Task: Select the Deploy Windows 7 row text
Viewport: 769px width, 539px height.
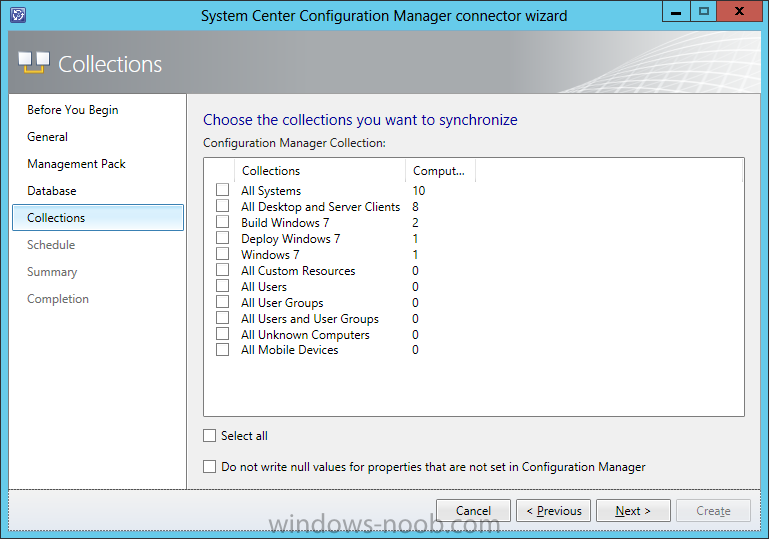Action: click(x=290, y=239)
